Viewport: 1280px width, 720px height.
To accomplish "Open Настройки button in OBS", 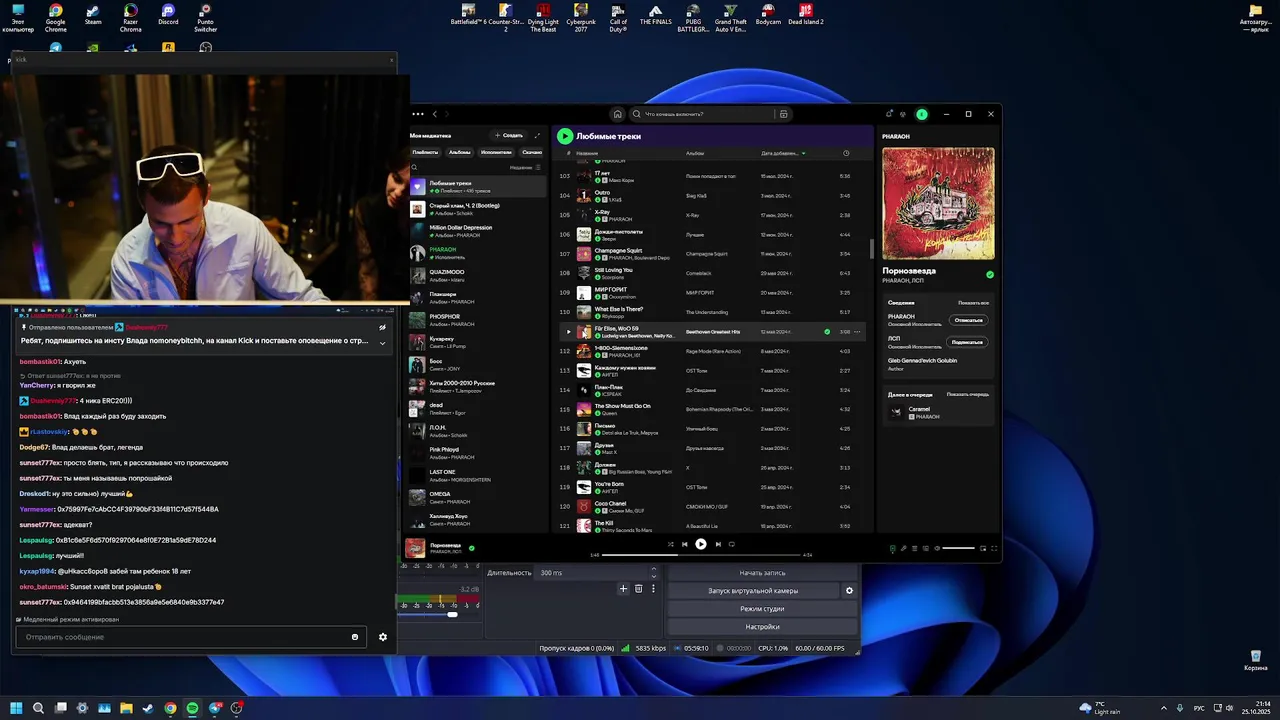I will [x=762, y=627].
